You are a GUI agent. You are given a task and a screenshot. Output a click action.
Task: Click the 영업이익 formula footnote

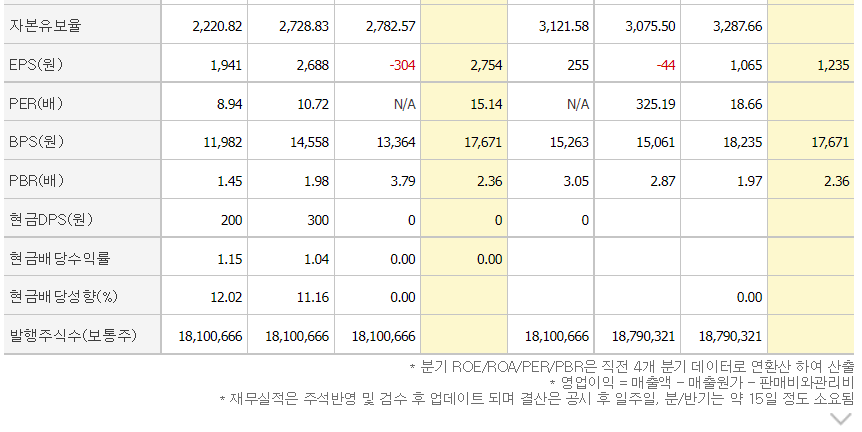702,383
